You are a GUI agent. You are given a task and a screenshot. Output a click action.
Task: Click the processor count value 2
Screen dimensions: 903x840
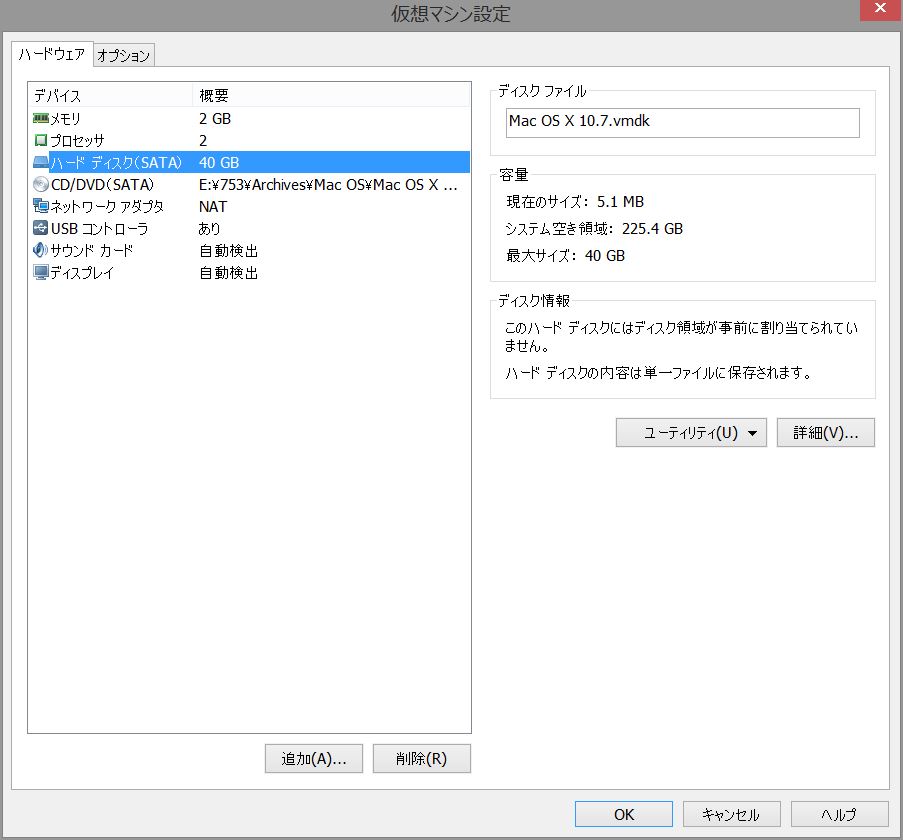click(x=203, y=140)
